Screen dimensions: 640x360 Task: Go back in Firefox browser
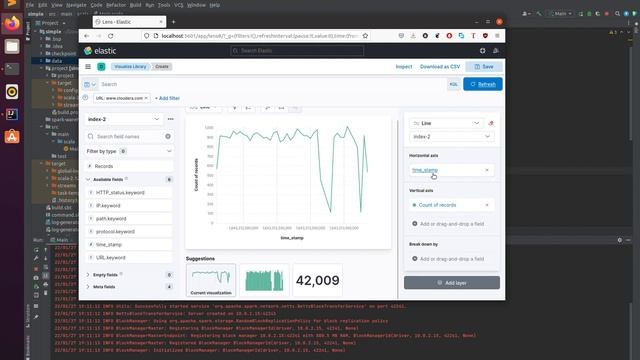(87, 36)
